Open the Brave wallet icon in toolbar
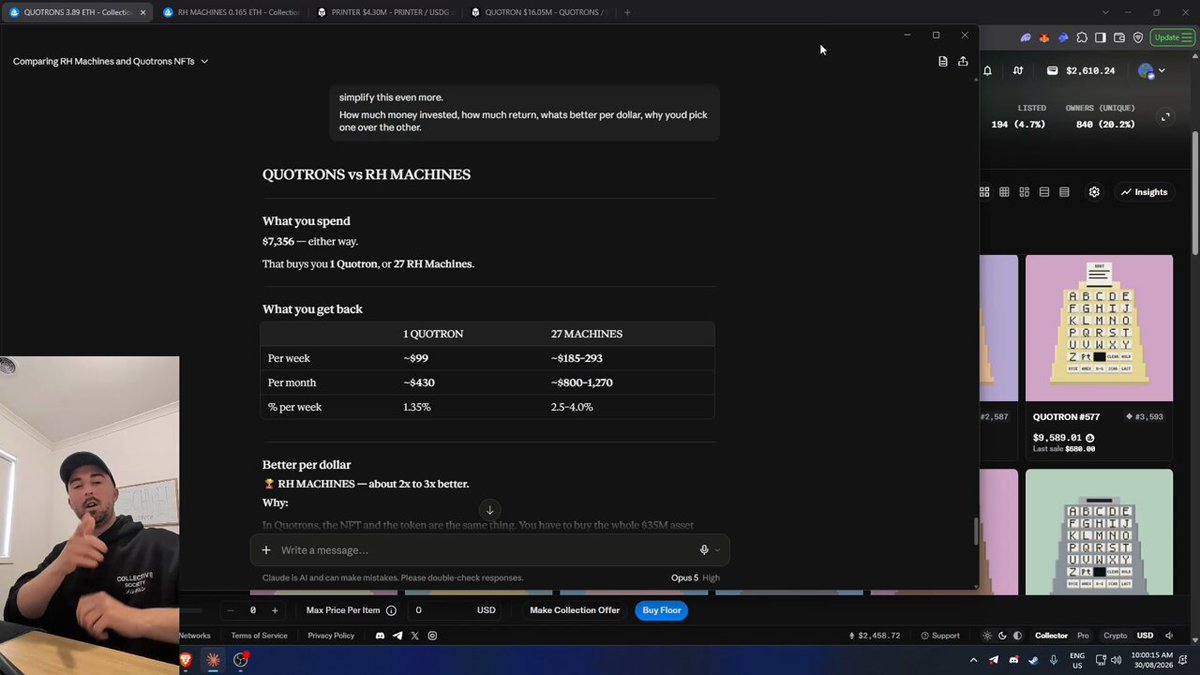The width and height of the screenshot is (1200, 675). 1119,38
